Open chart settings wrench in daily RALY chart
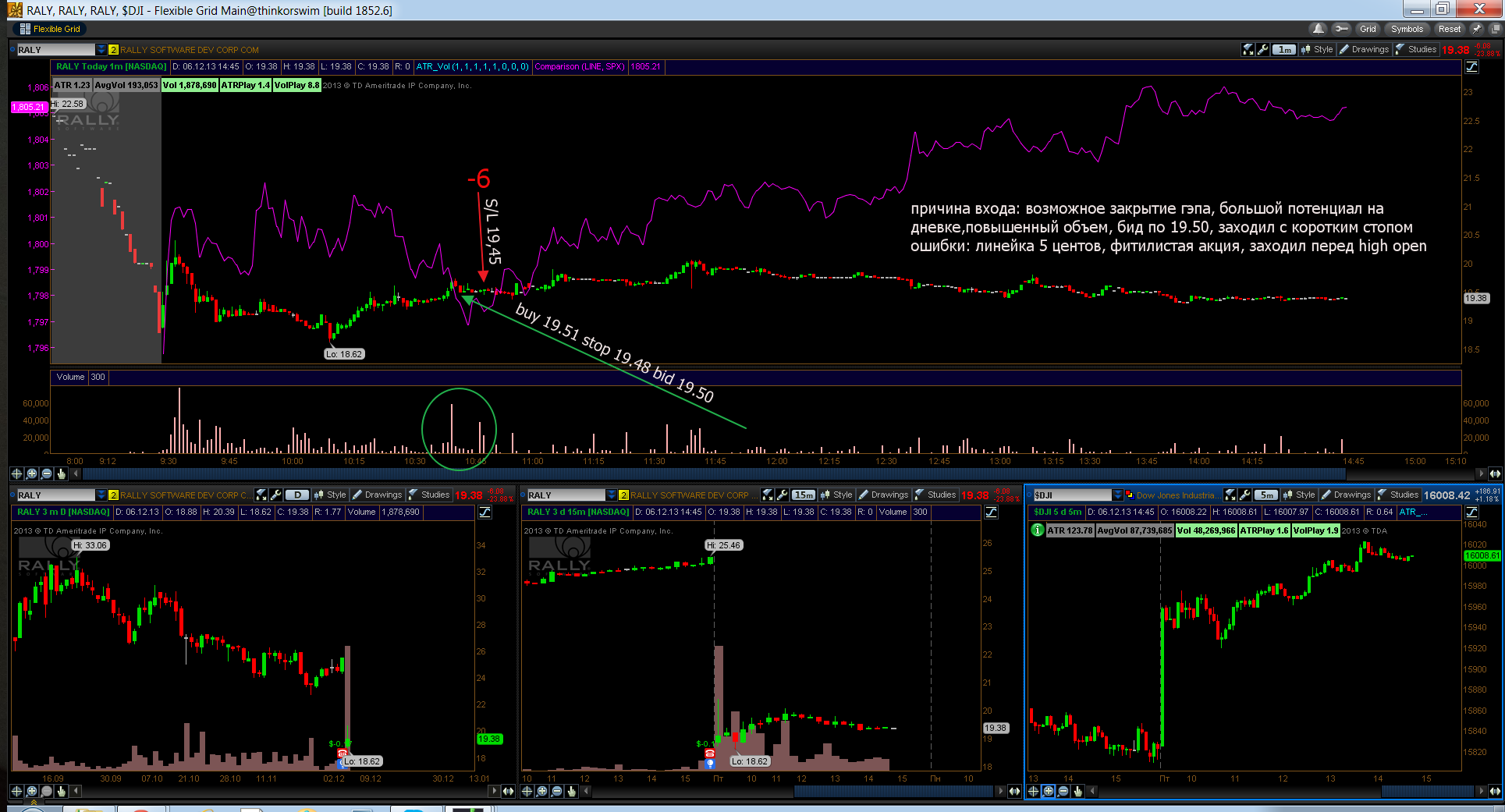Screen dimensions: 1505x812 click(x=276, y=495)
